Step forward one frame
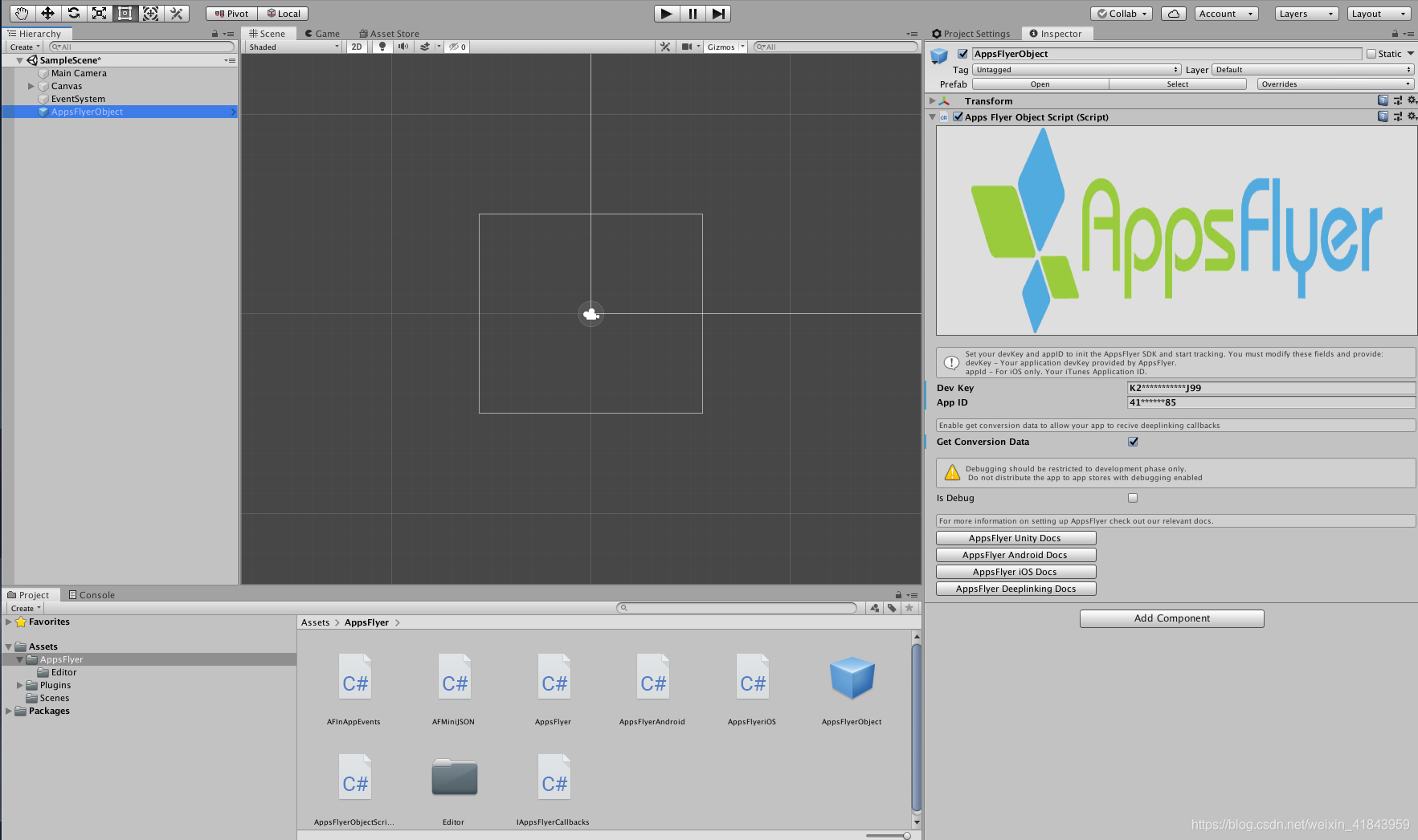1418x840 pixels. 718,14
